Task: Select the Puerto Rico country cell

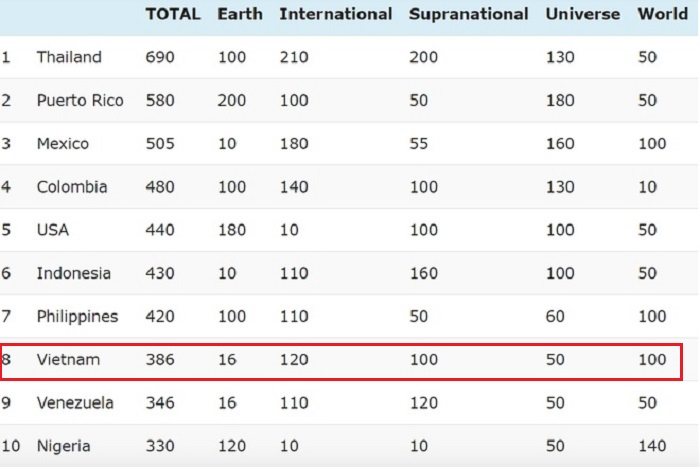Action: click(80, 100)
